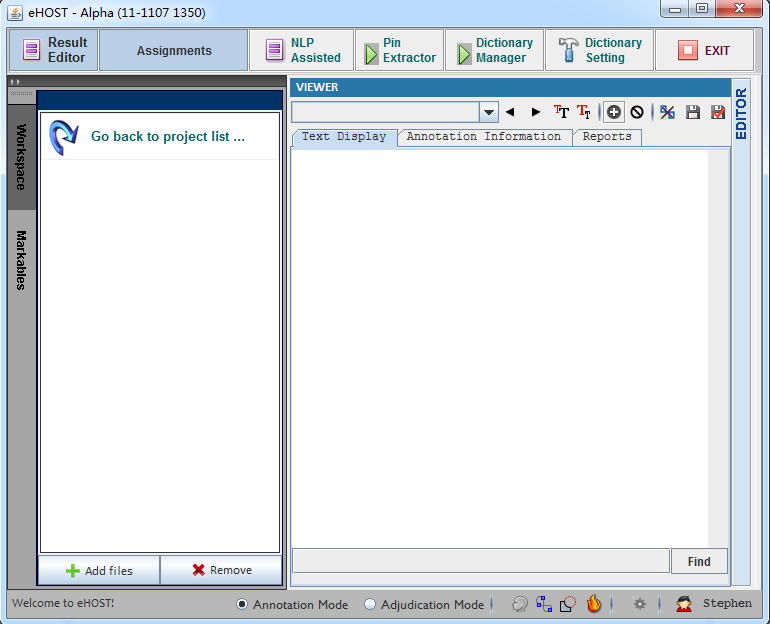Open the Reports tab
This screenshot has height=624, width=770.
click(x=607, y=136)
